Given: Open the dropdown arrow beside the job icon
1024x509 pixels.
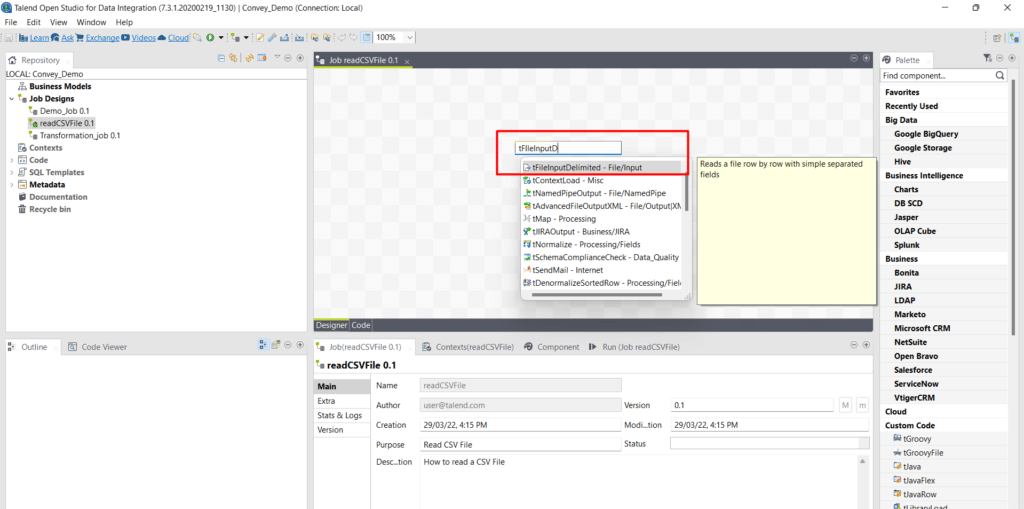Looking at the screenshot, I should (x=246, y=38).
